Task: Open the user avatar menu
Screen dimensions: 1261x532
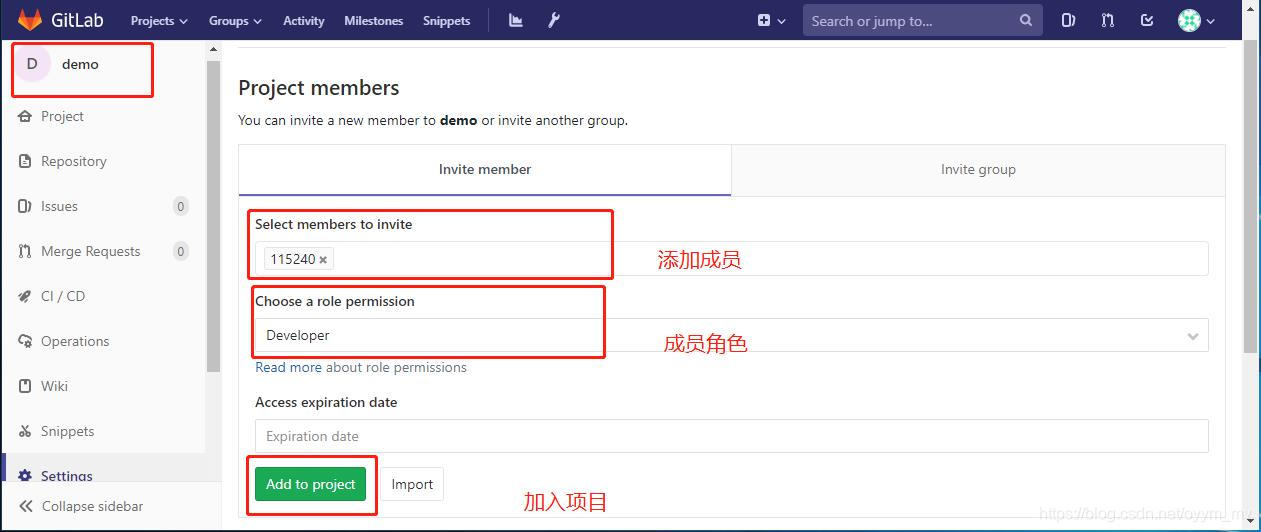Action: point(1196,20)
